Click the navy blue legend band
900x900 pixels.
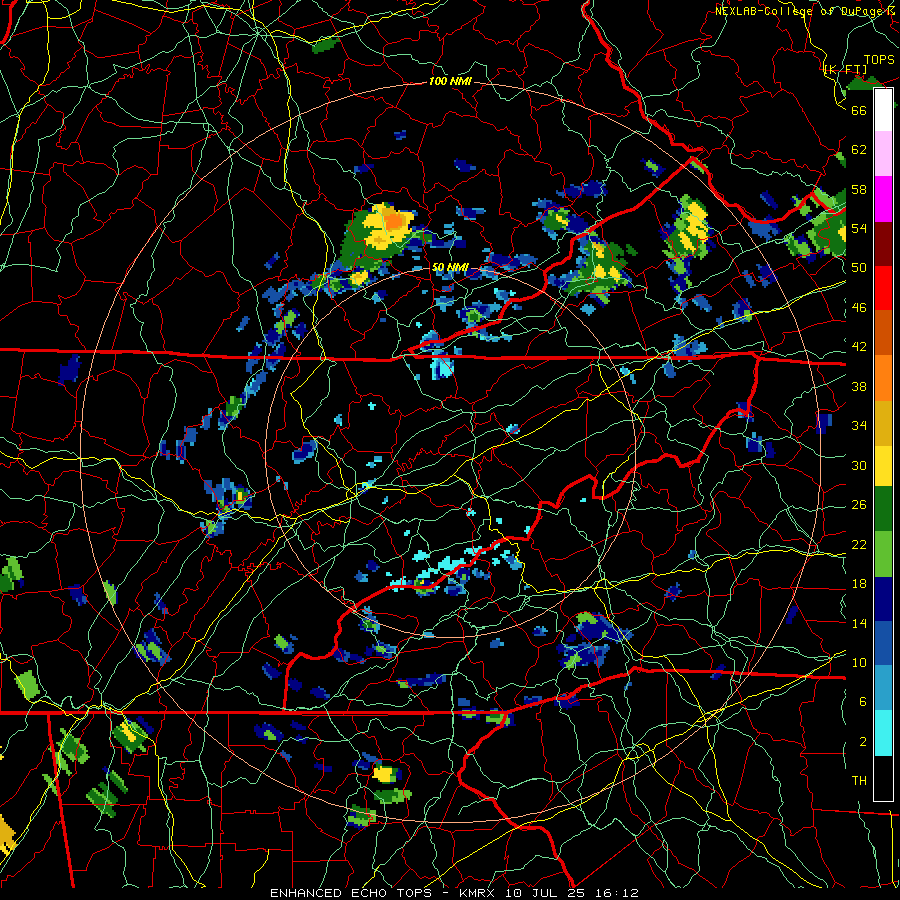[883, 599]
